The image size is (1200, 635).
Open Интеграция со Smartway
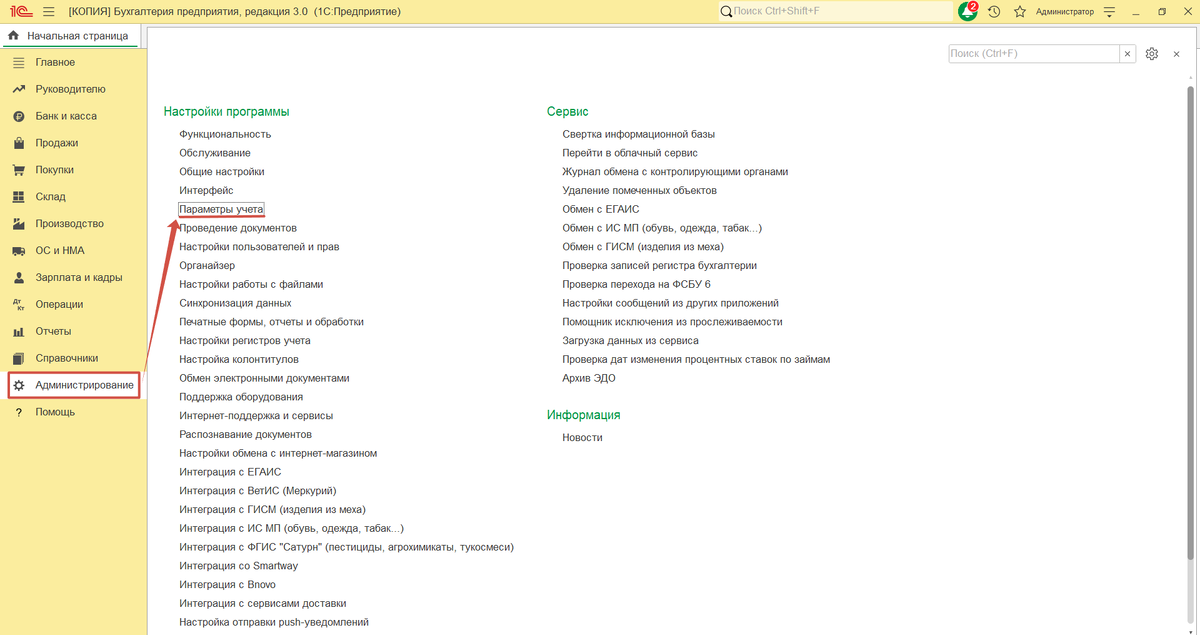coord(238,565)
